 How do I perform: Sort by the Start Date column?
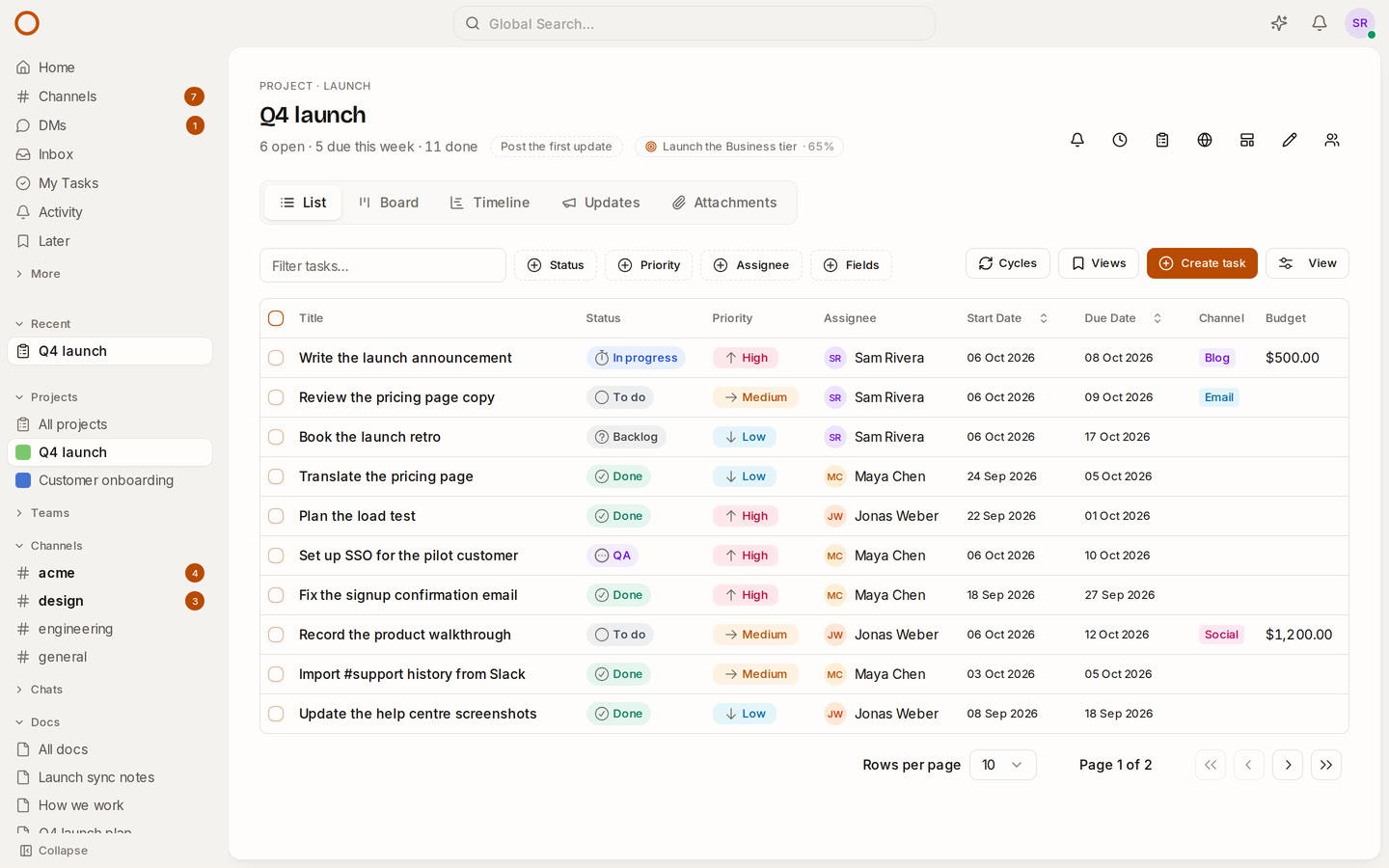[1007, 318]
